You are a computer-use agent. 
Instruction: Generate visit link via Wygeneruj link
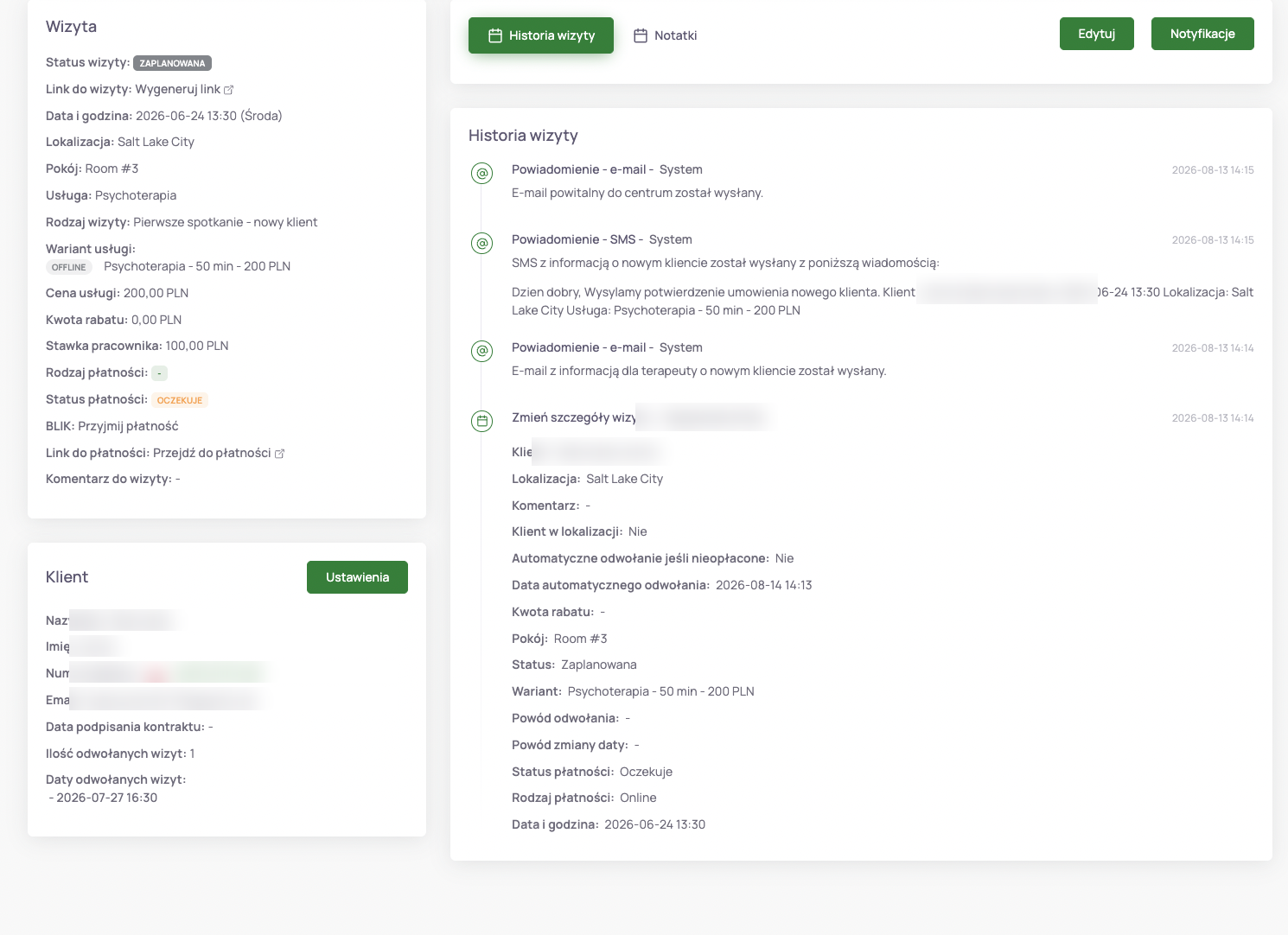coord(177,89)
